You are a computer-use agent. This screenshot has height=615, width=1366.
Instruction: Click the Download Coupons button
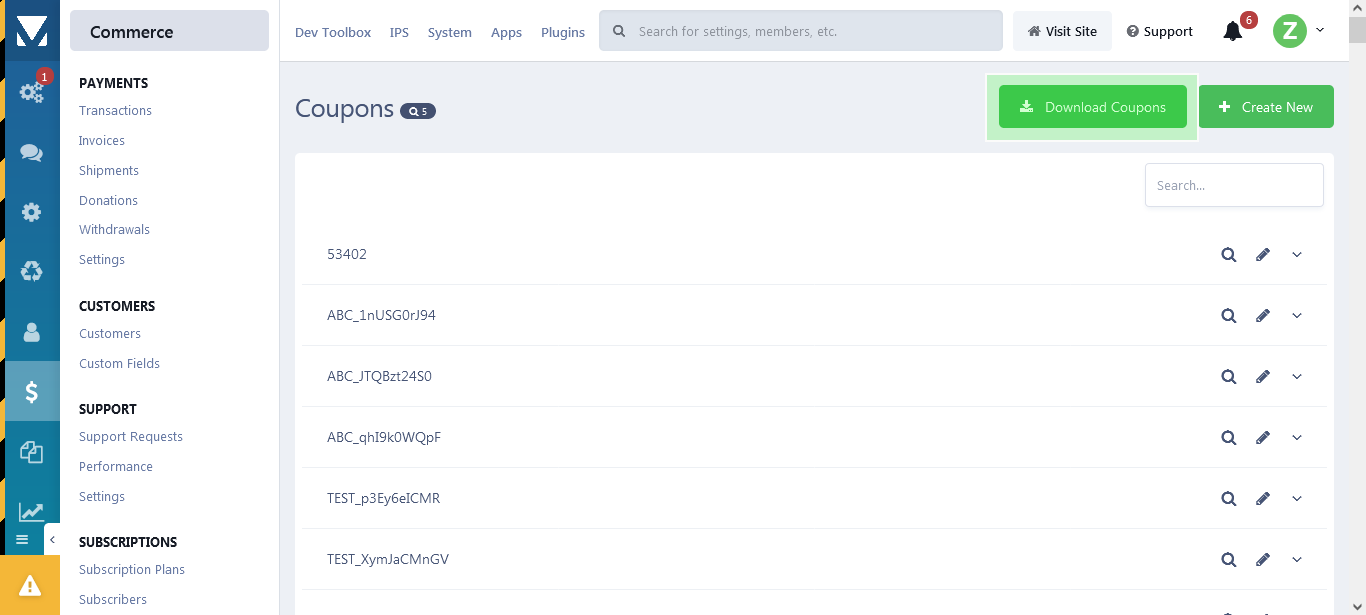tap(1092, 107)
